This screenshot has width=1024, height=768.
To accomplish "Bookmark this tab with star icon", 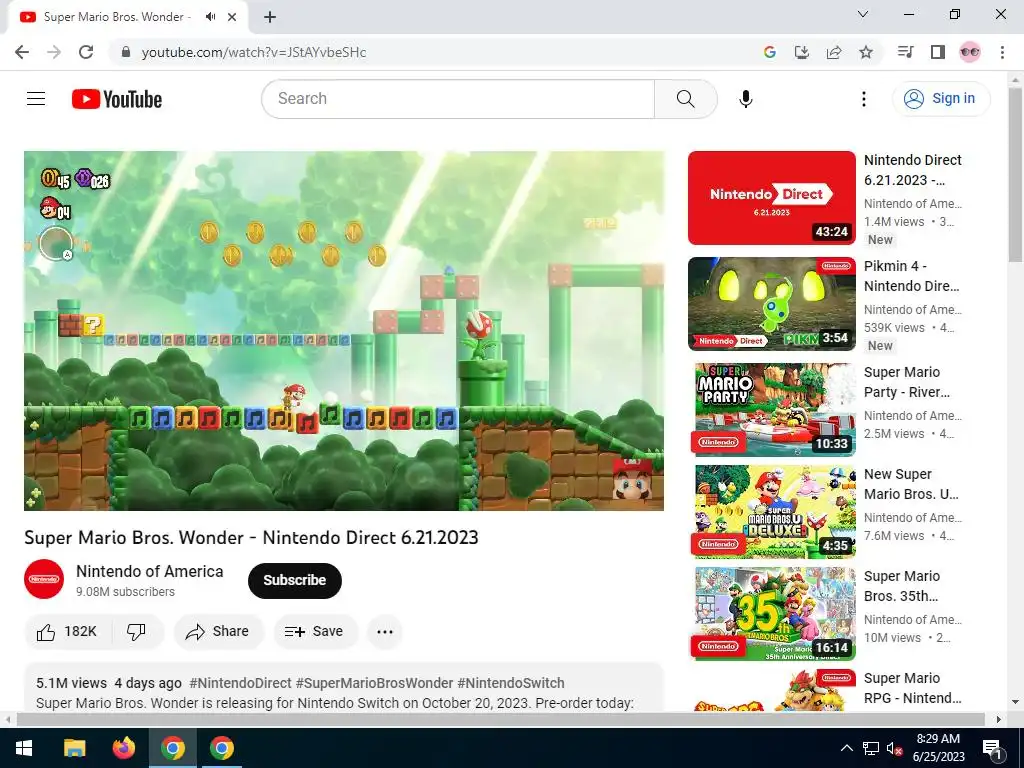I will tap(866, 52).
